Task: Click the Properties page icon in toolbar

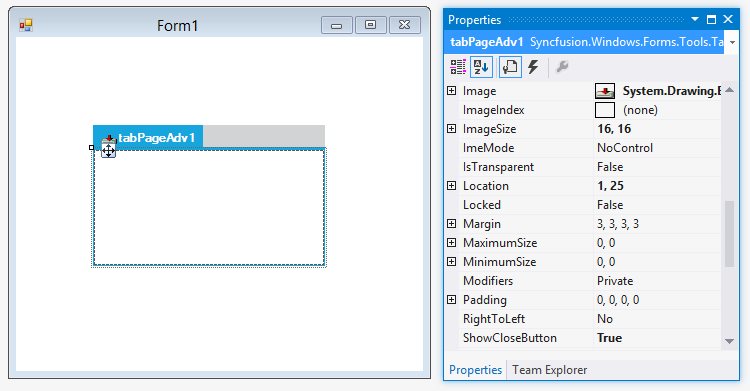Action: (x=510, y=67)
